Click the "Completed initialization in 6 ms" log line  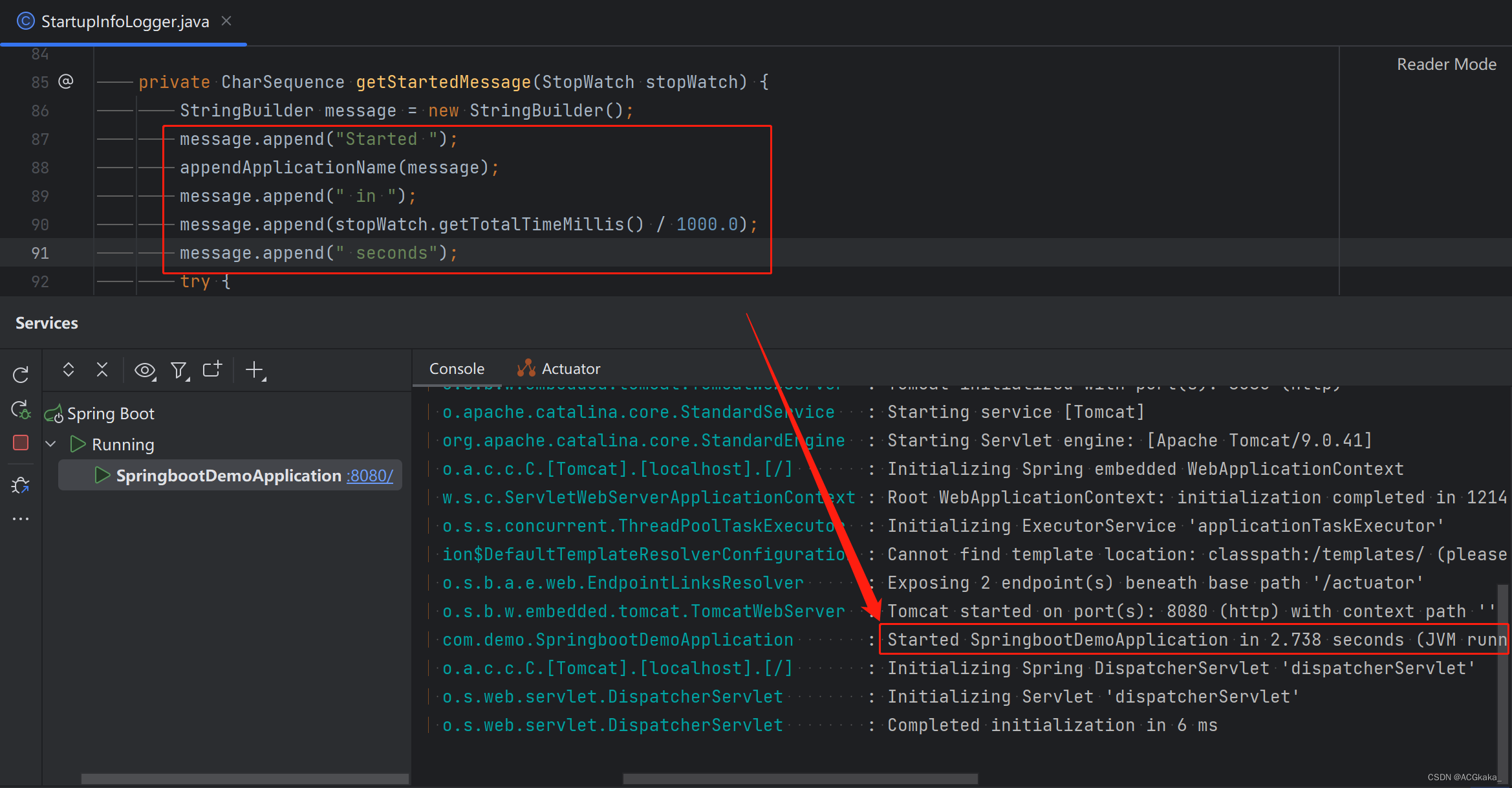coord(1052,725)
